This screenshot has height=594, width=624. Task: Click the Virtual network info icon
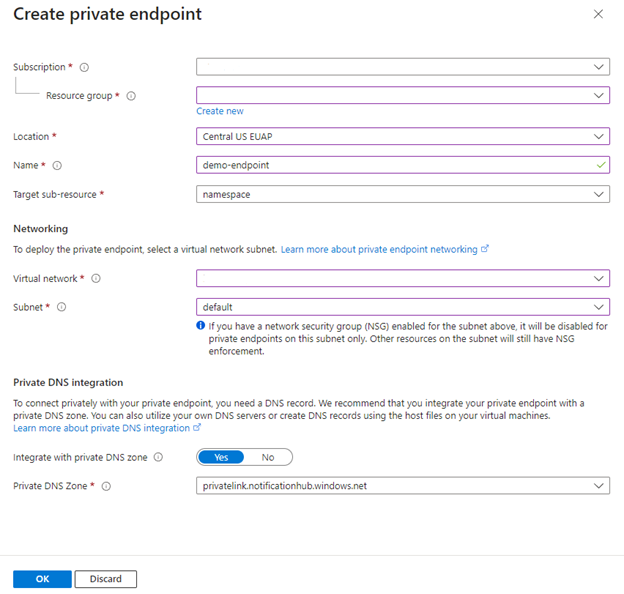96,279
